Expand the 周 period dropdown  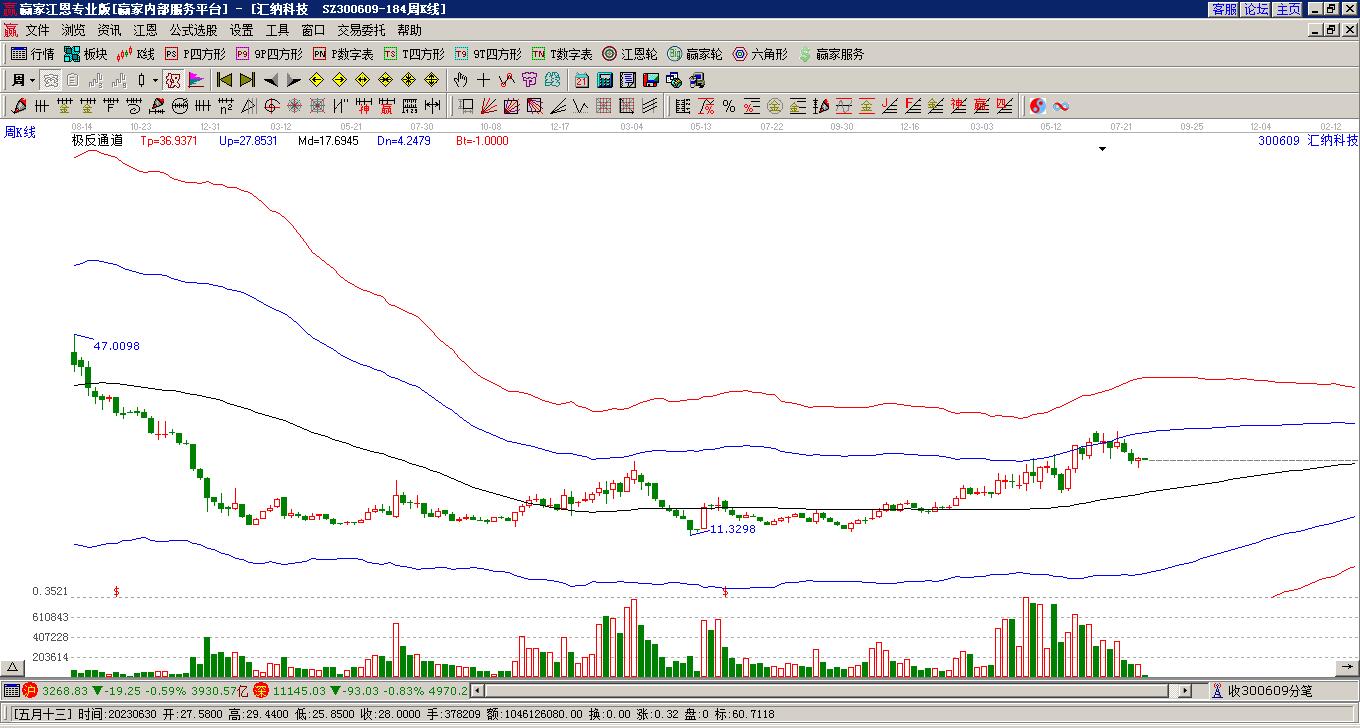[32, 80]
